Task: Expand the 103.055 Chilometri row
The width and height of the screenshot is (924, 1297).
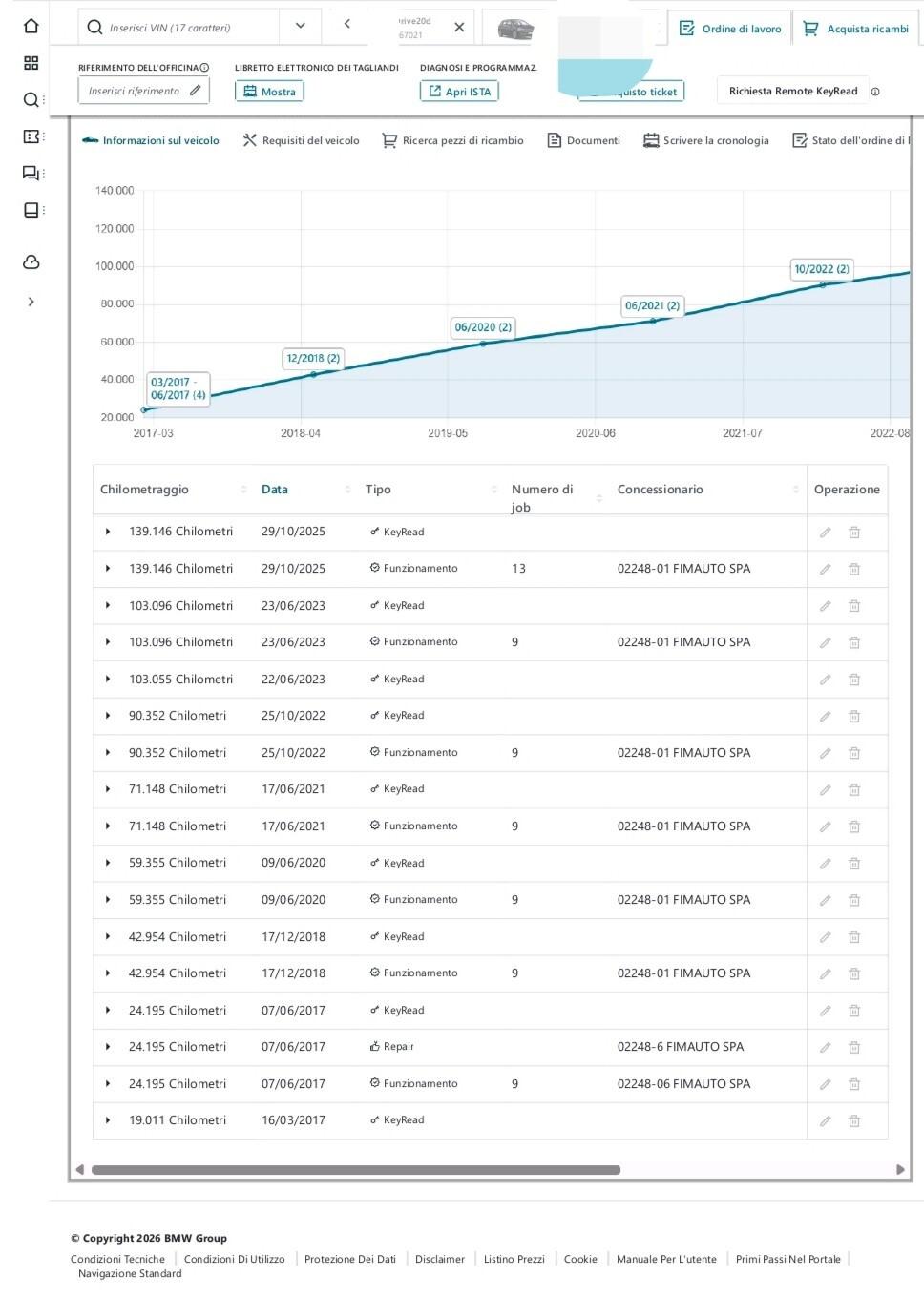Action: (x=108, y=680)
